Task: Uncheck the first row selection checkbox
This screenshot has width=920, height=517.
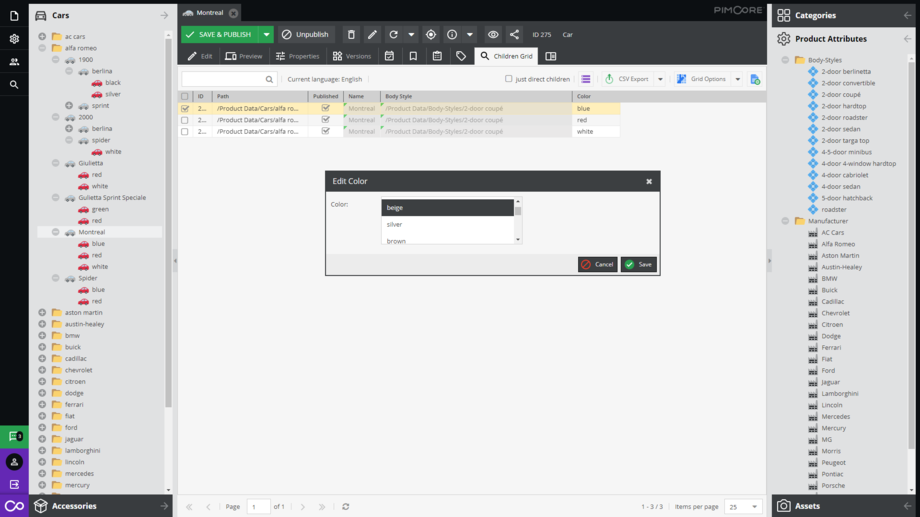Action: tap(185, 109)
